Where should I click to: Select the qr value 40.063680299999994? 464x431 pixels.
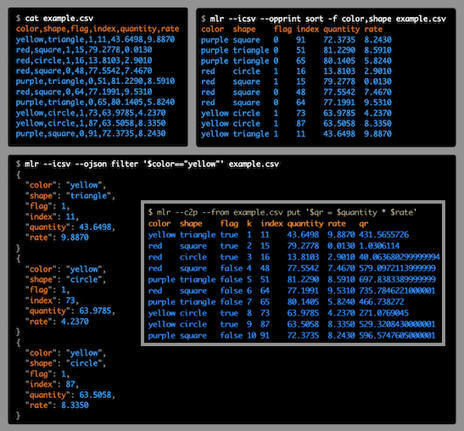click(399, 257)
